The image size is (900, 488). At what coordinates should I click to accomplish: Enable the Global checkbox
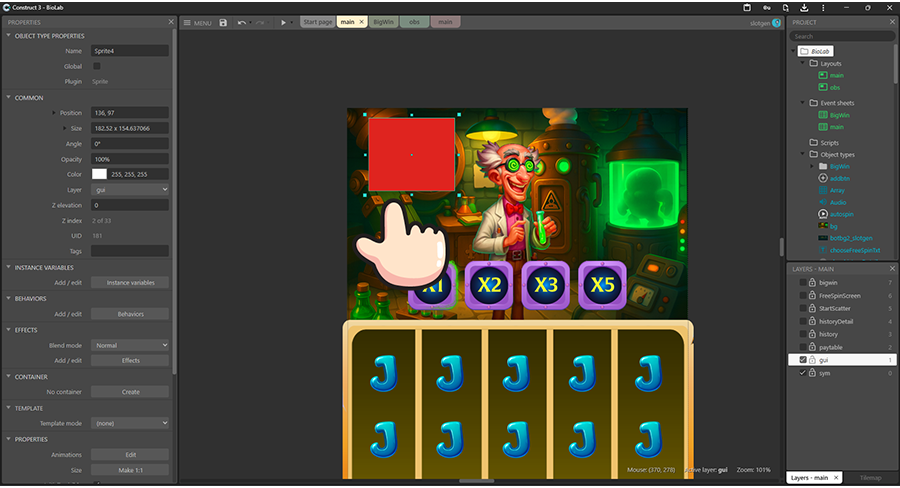coord(97,66)
